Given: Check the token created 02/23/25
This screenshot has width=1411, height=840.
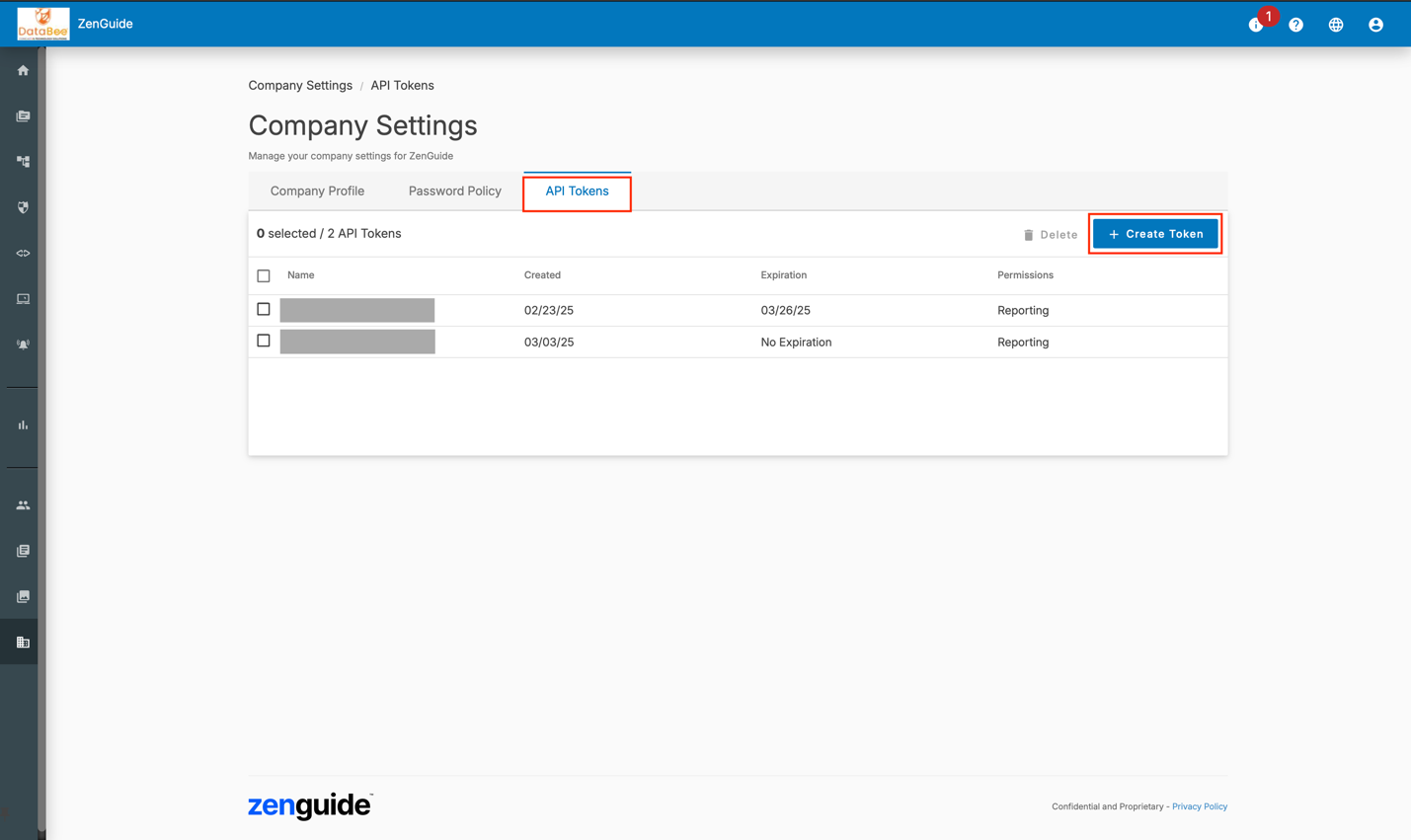Looking at the screenshot, I should 264,310.
